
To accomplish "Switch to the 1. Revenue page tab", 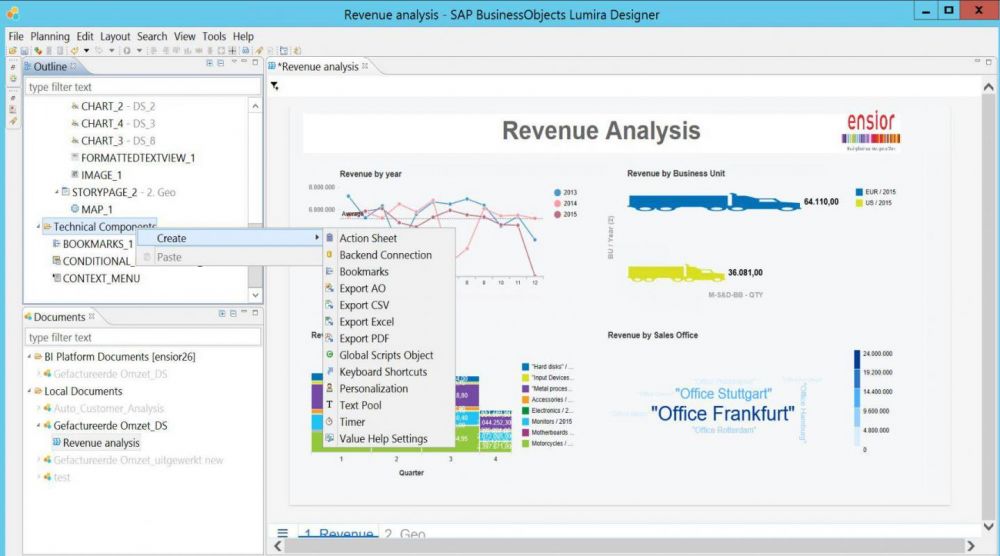I will [x=339, y=533].
